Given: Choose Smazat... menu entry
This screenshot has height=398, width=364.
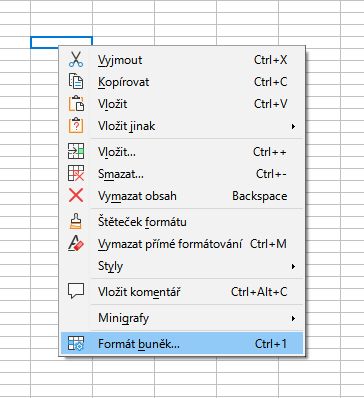Looking at the screenshot, I should [x=182, y=174].
